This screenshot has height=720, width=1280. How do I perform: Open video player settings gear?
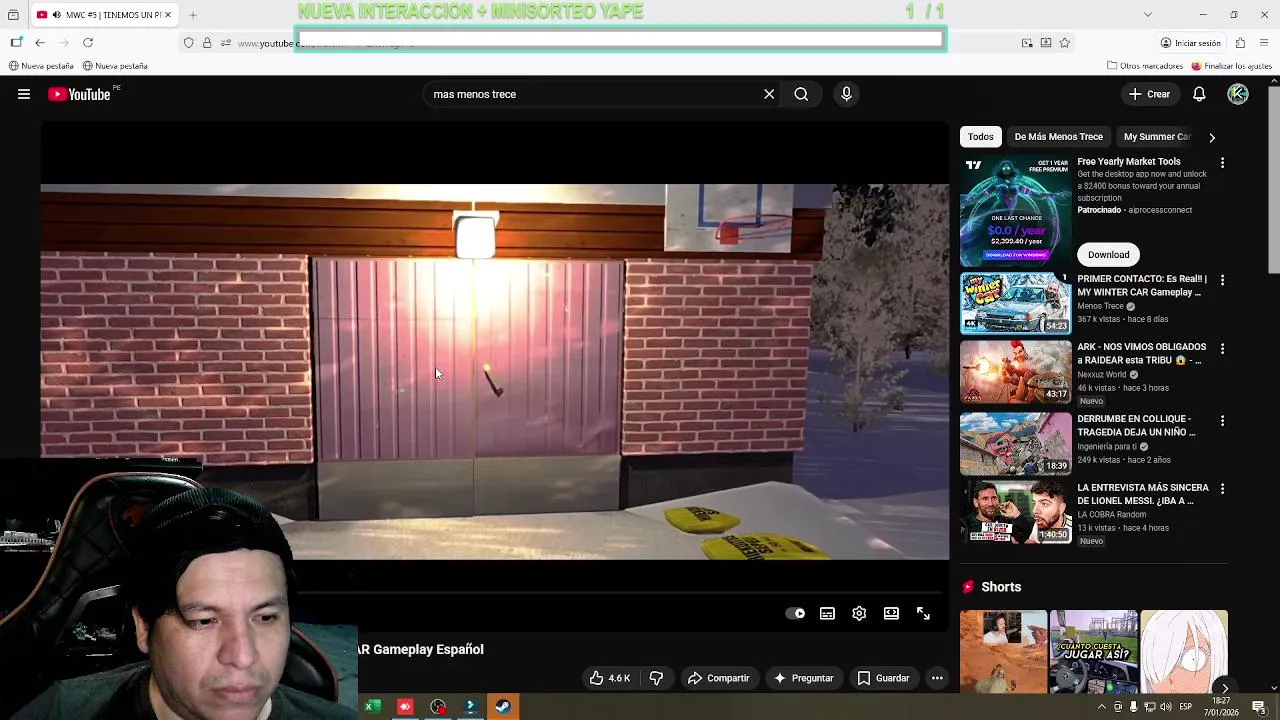pos(859,613)
